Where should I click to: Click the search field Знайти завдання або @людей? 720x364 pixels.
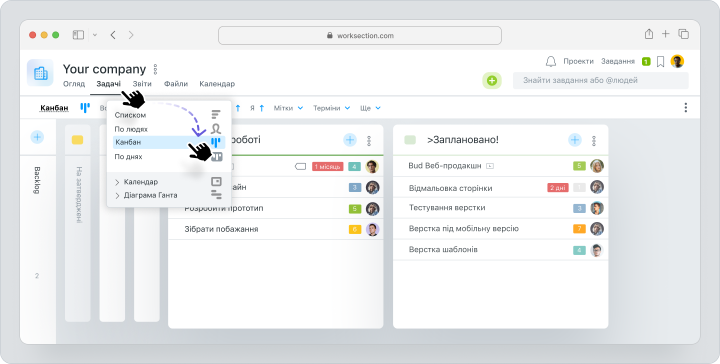[x=601, y=80]
